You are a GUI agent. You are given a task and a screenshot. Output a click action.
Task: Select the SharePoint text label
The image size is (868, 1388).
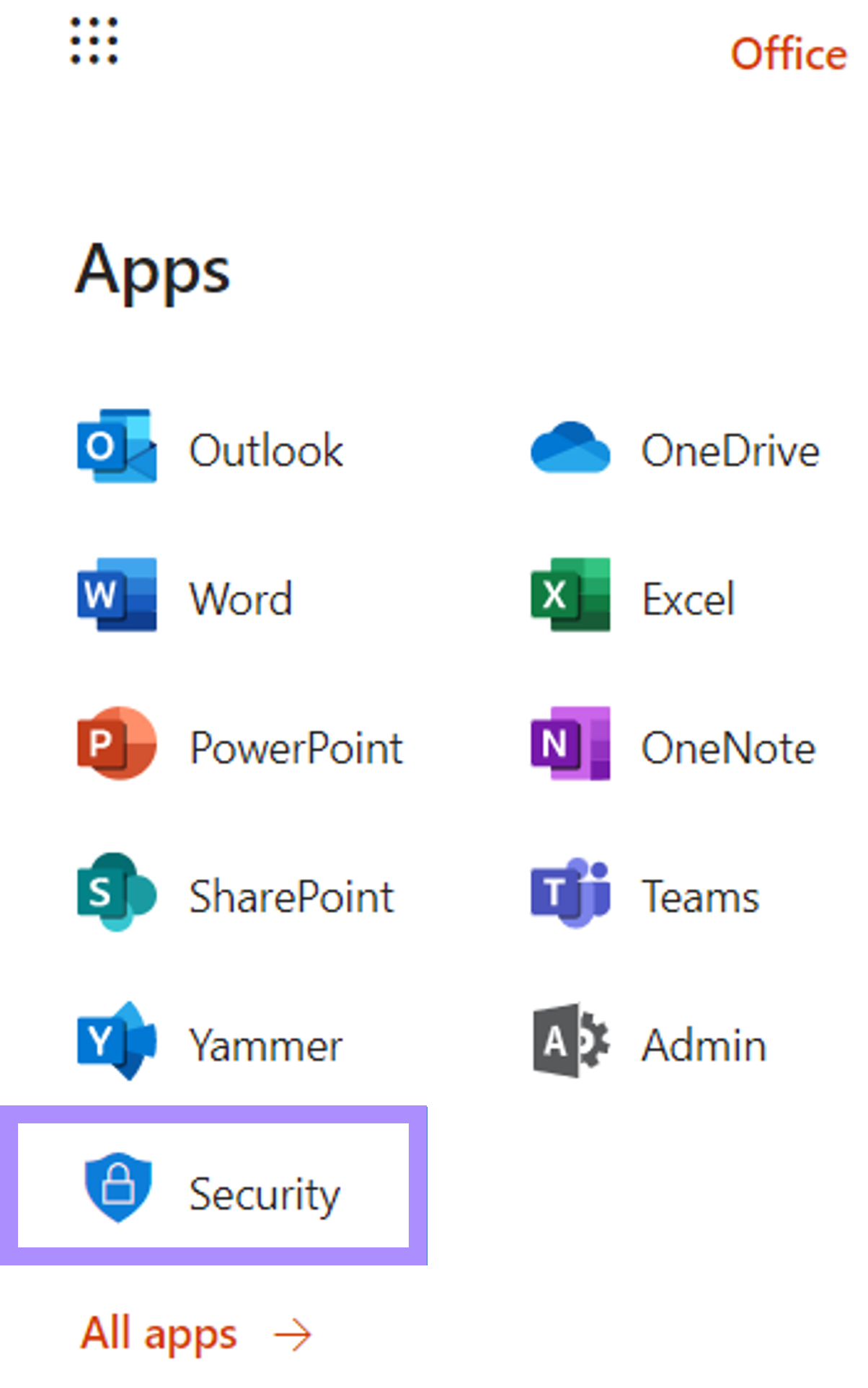point(292,897)
